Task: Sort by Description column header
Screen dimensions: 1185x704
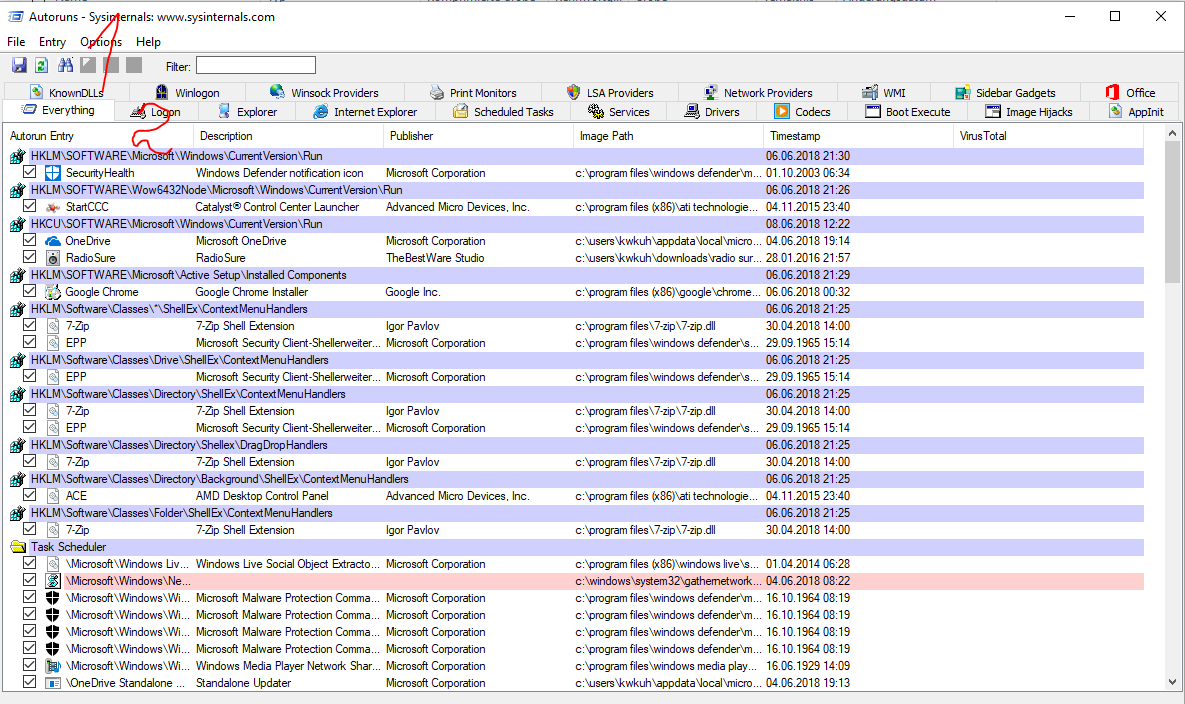Action: [288, 136]
